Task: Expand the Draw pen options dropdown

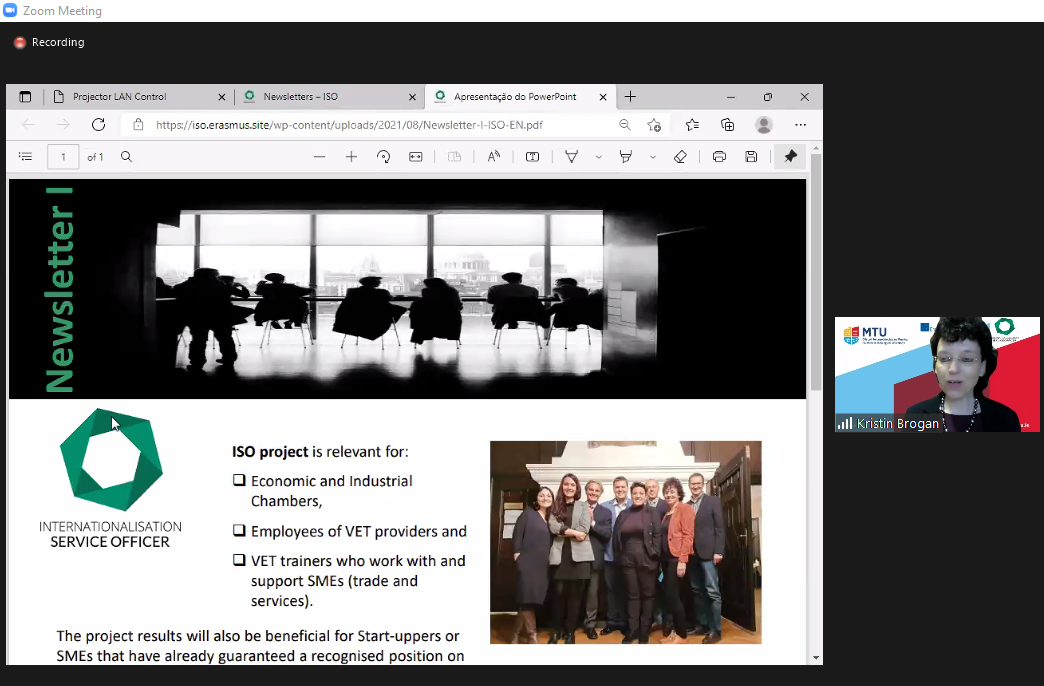Action: click(599, 157)
